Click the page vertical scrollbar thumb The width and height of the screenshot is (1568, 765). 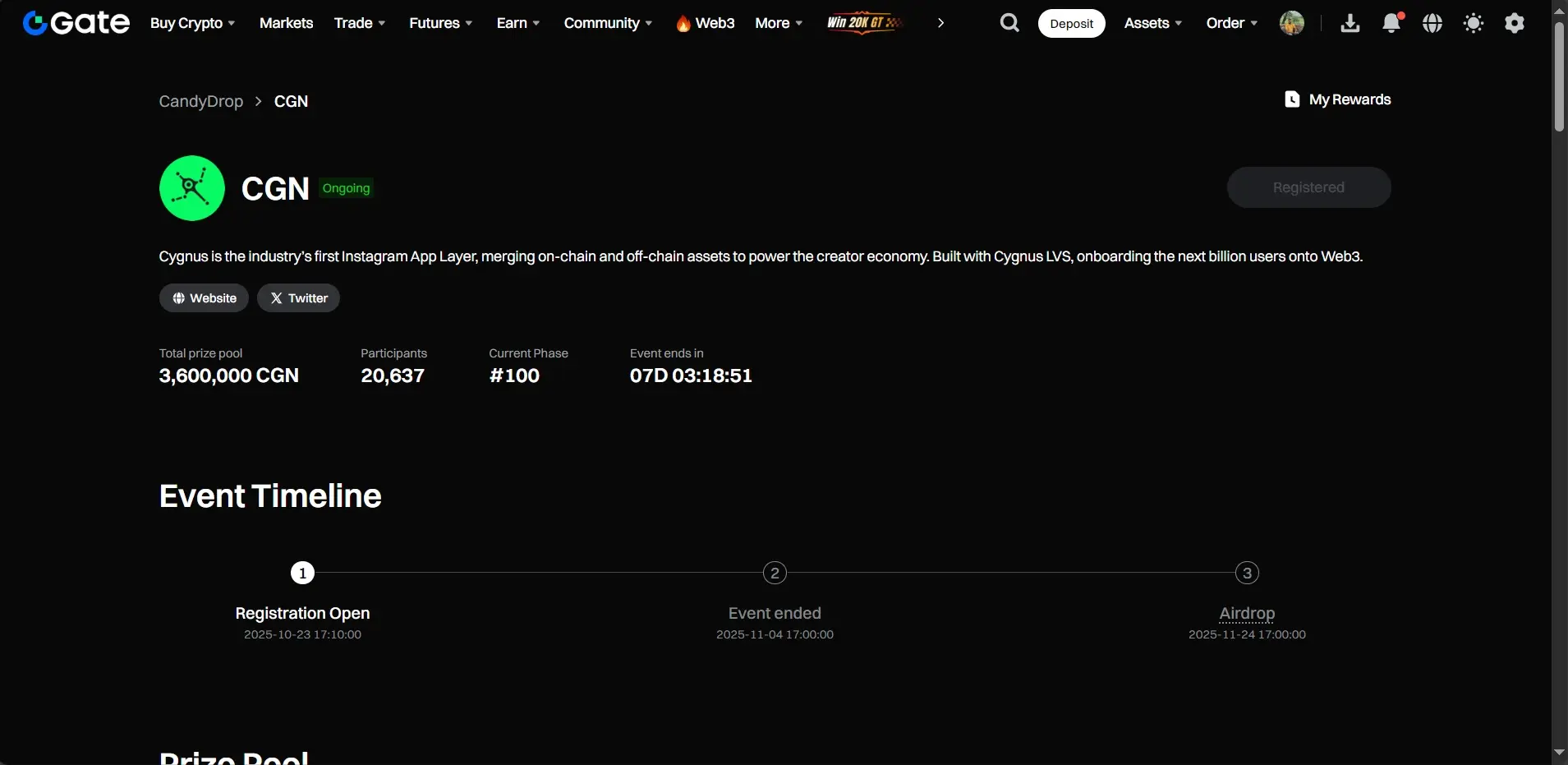coord(1560,76)
